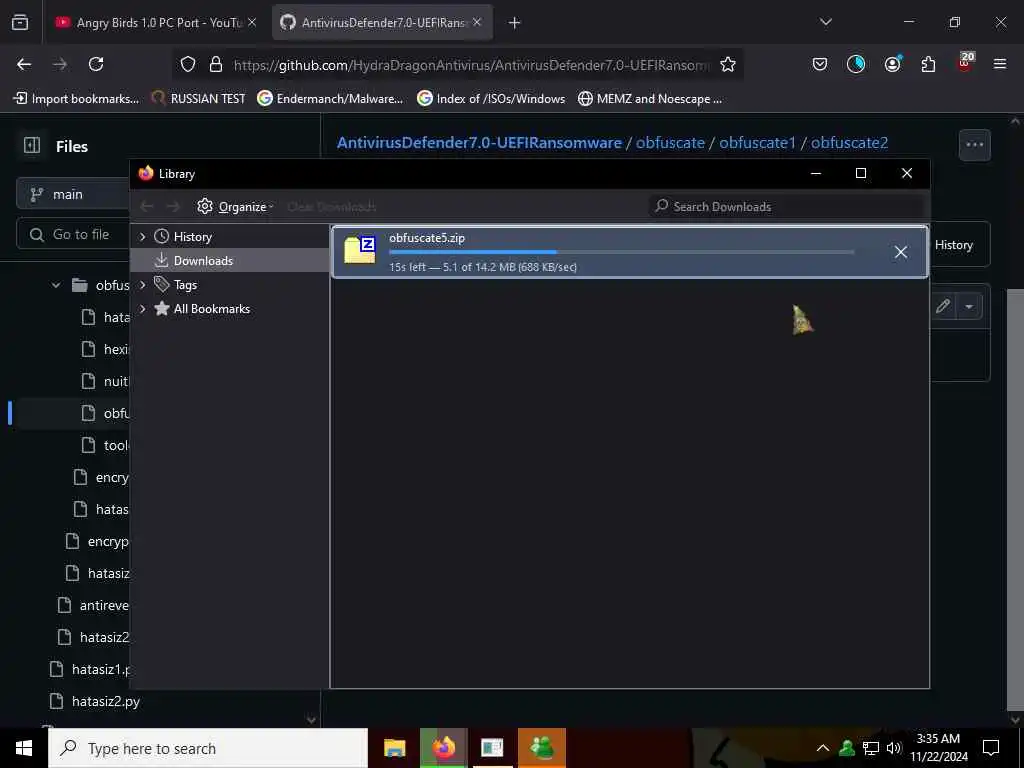1024x768 pixels.
Task: Open MEMZ and Noescape bookmark
Action: 650,99
